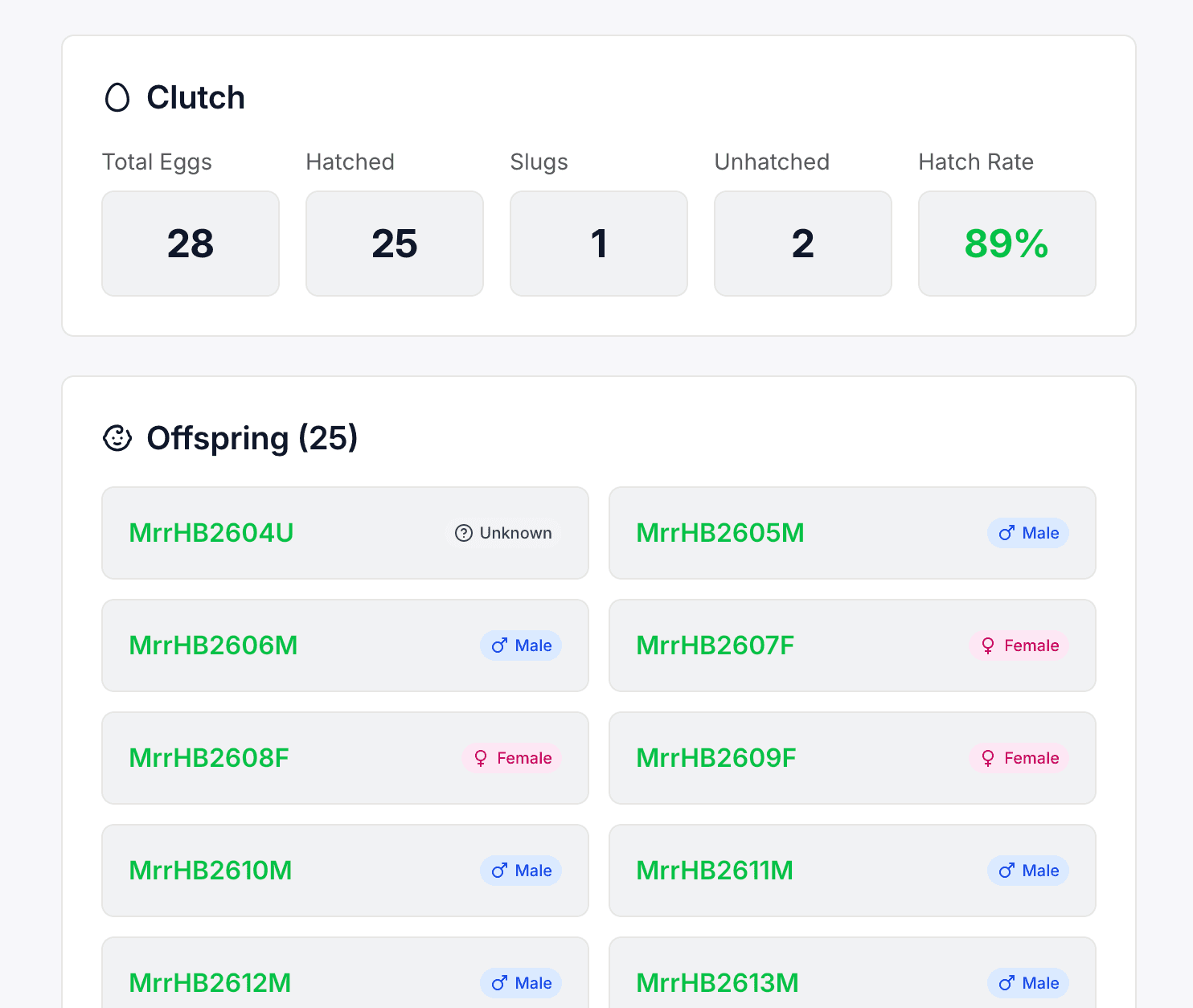The image size is (1193, 1008).
Task: Click the egg icon beside Clutch heading
Action: 117,98
